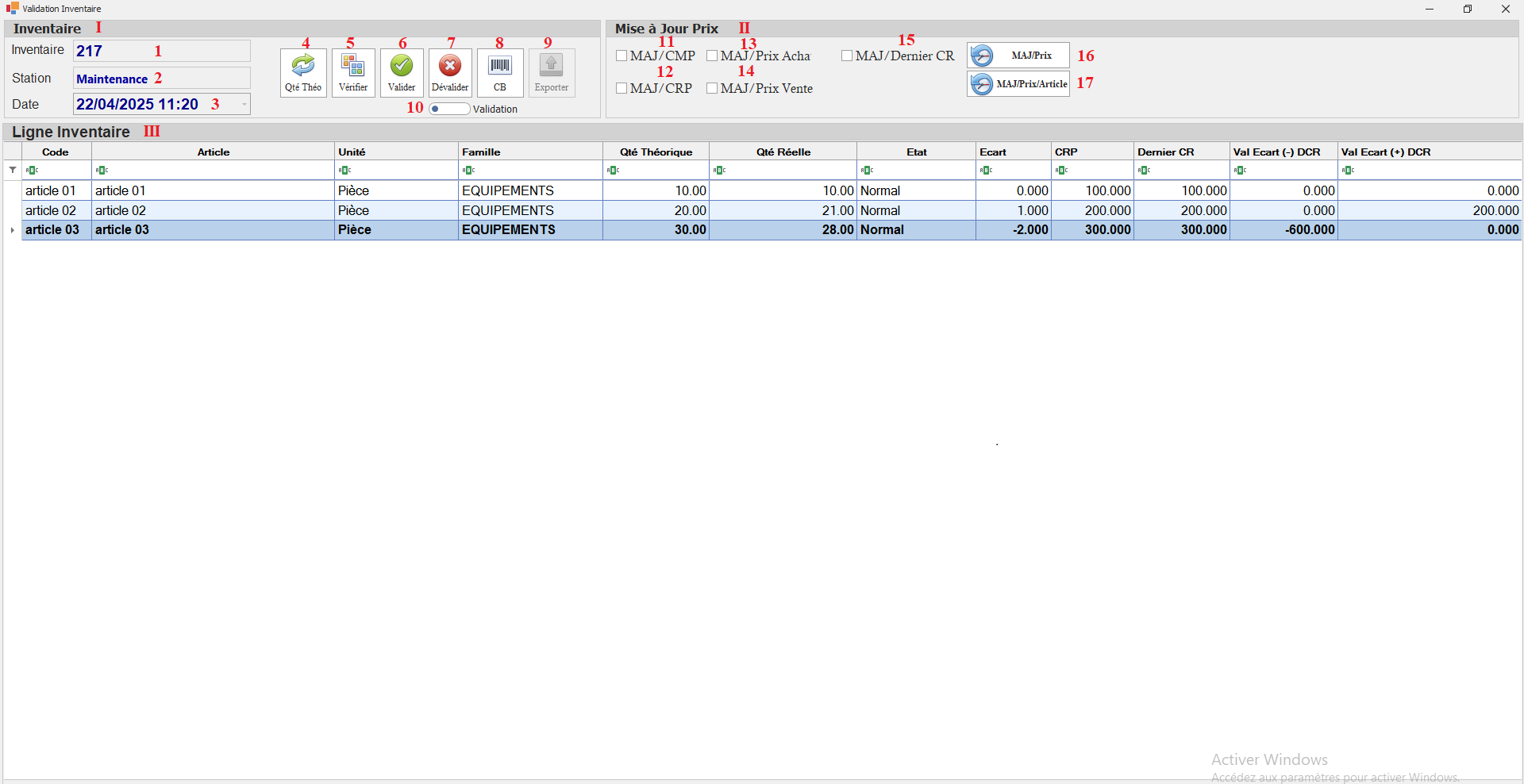Sort by the Qté Réelle column header

point(783,152)
